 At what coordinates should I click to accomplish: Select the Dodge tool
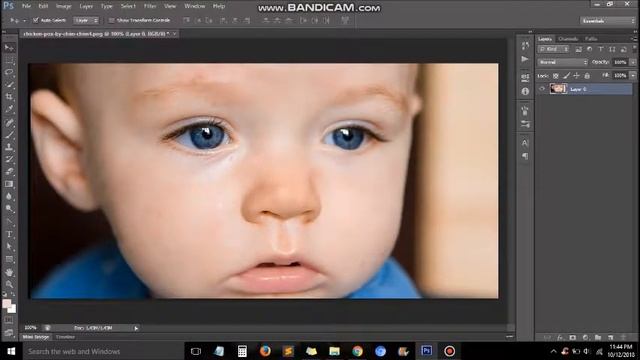coord(9,209)
